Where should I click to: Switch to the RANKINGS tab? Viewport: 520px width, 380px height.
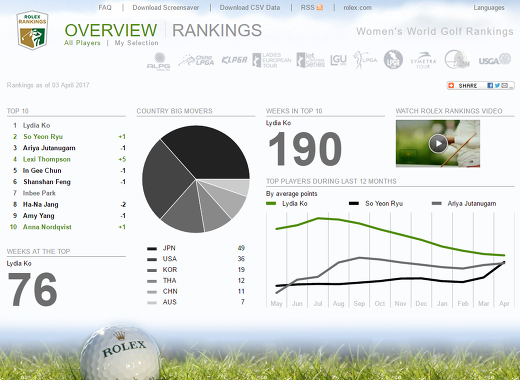click(217, 30)
